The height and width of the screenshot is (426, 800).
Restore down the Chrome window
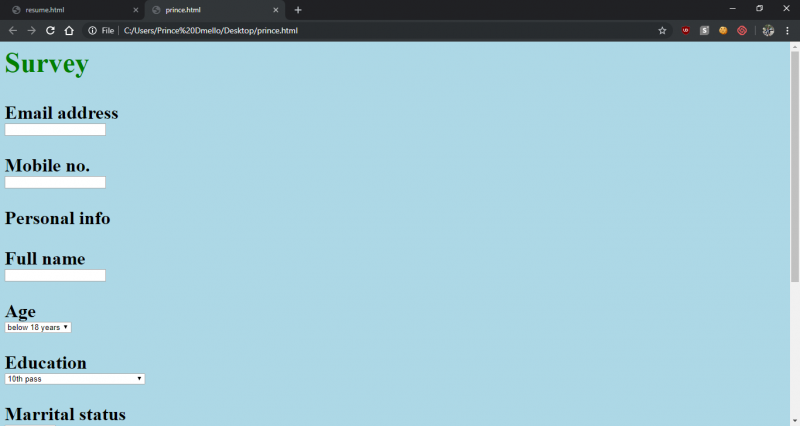(759, 9)
